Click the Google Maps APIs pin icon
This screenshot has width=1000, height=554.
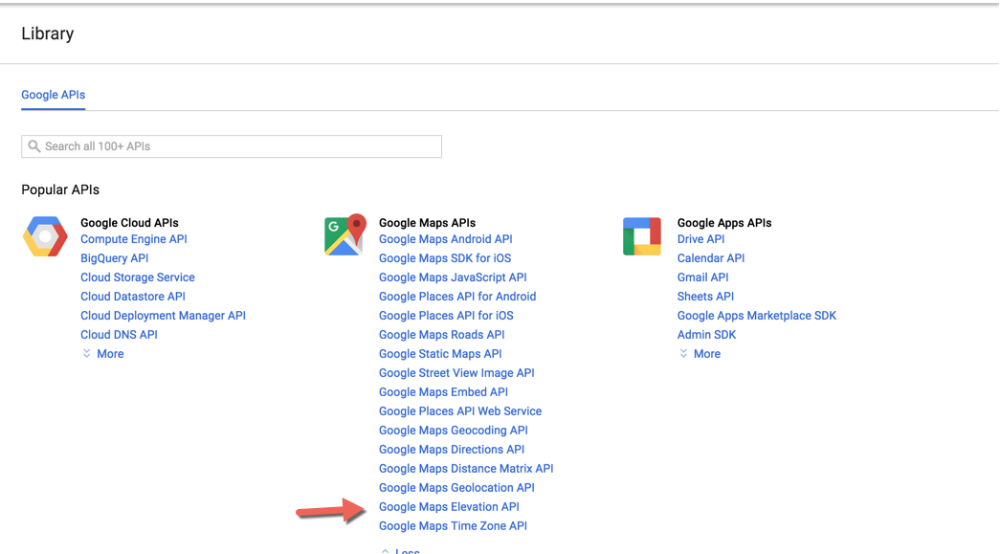[345, 235]
